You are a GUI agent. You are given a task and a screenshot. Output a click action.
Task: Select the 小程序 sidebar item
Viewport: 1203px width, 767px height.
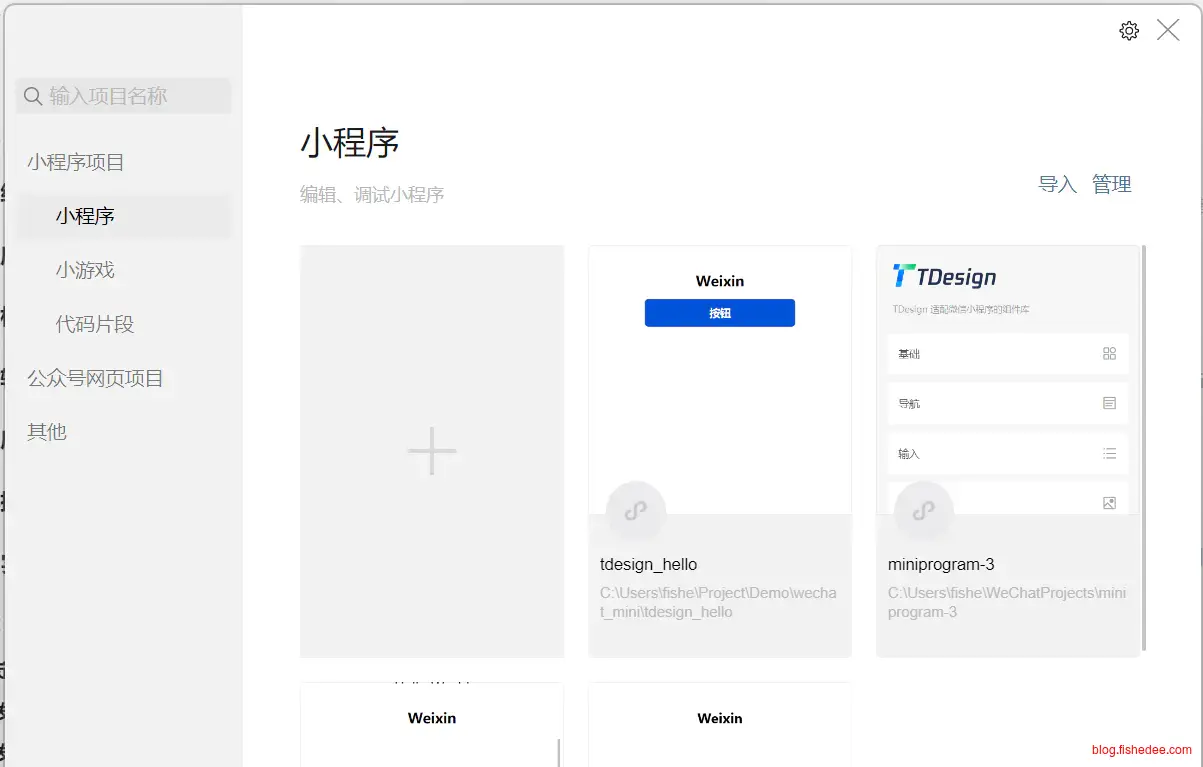pyautogui.click(x=85, y=216)
